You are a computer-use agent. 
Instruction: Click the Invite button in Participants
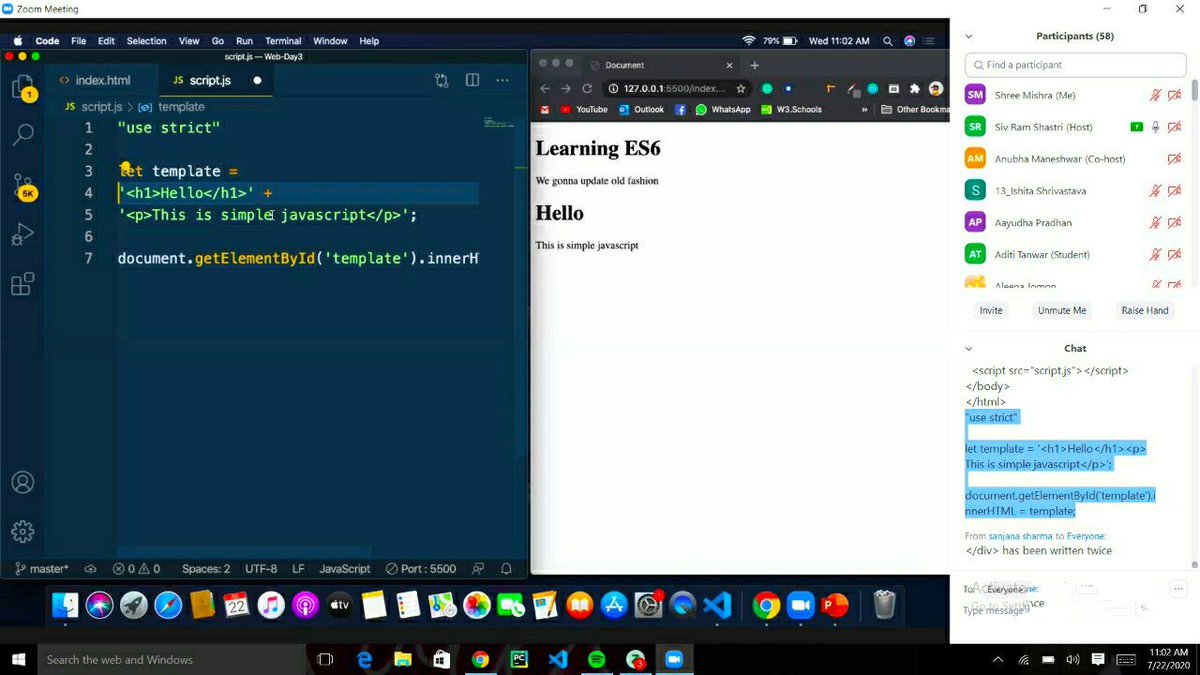point(989,310)
